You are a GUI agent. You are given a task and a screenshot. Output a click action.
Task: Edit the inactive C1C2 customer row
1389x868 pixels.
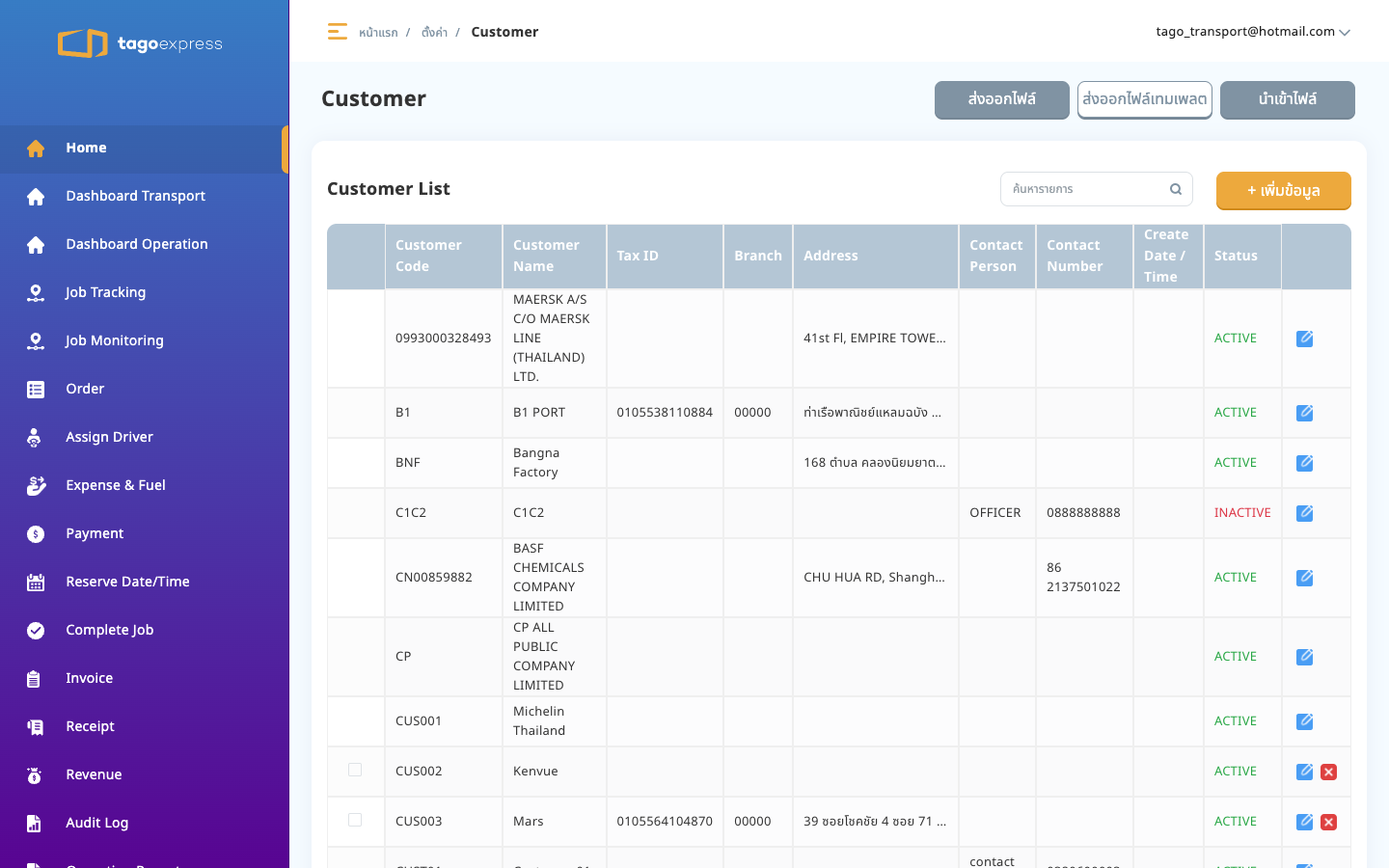(1305, 513)
